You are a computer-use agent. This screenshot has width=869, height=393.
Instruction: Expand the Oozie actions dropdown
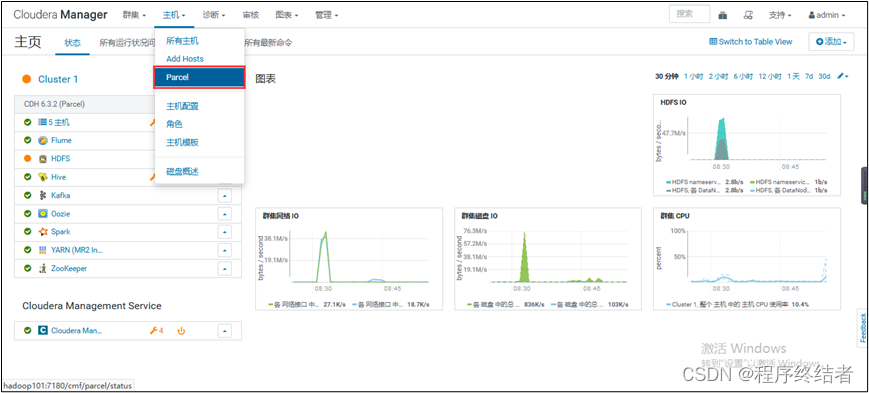(x=224, y=214)
